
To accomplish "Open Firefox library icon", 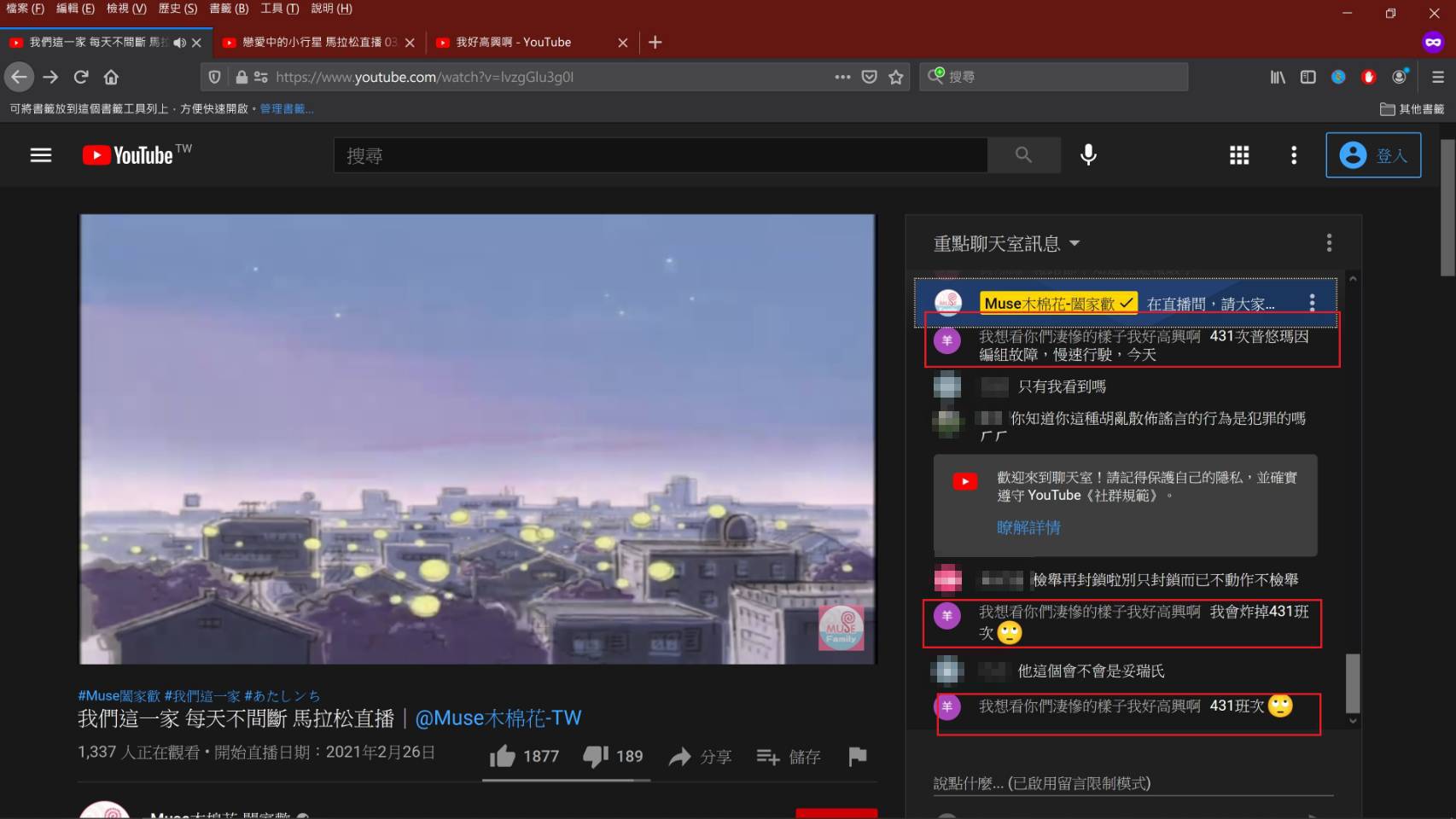I will 1278,77.
